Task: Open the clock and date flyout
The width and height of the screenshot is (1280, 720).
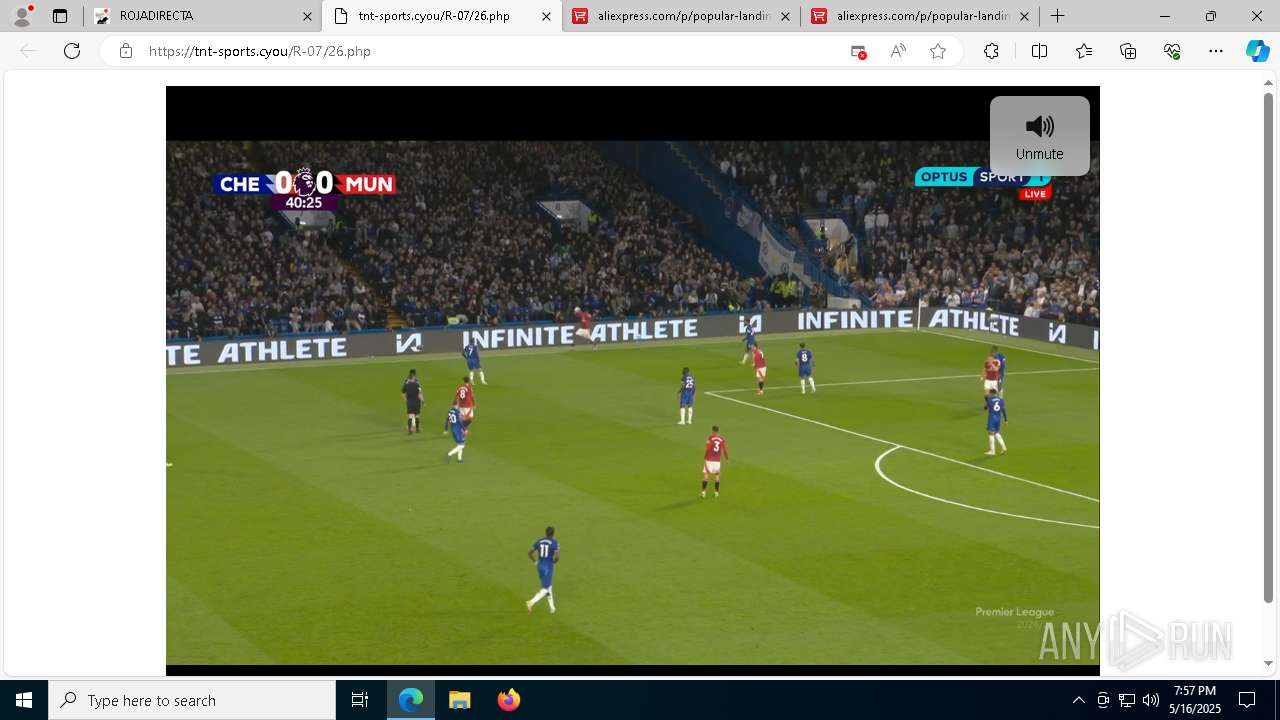Action: pos(1195,700)
